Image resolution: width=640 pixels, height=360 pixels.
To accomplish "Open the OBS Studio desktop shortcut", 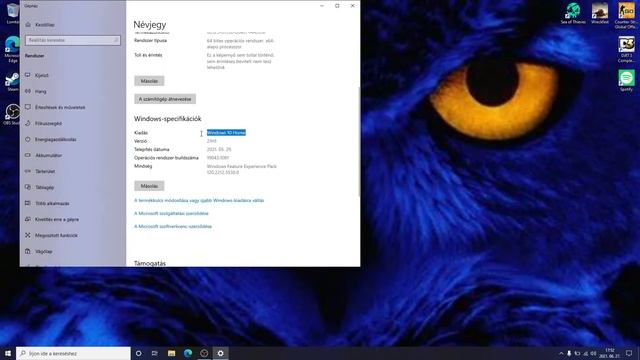I will tap(12, 114).
